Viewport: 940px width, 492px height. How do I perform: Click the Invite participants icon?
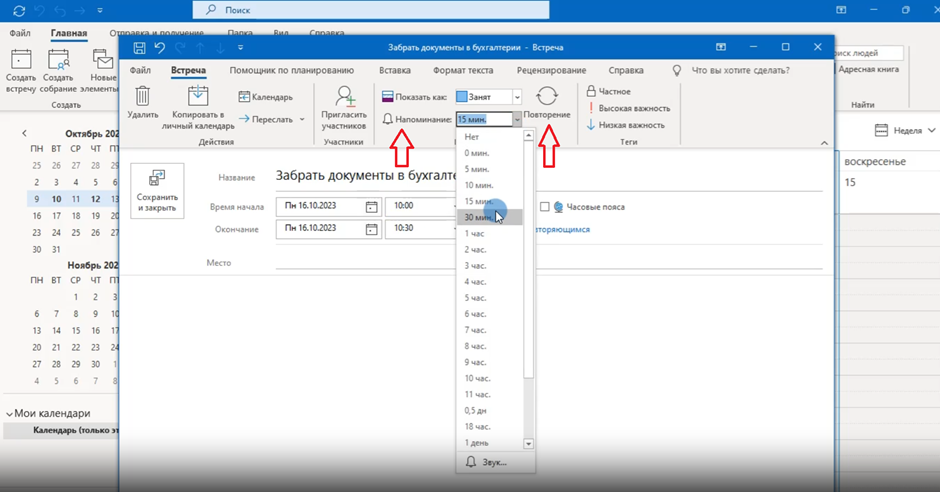pos(344,97)
